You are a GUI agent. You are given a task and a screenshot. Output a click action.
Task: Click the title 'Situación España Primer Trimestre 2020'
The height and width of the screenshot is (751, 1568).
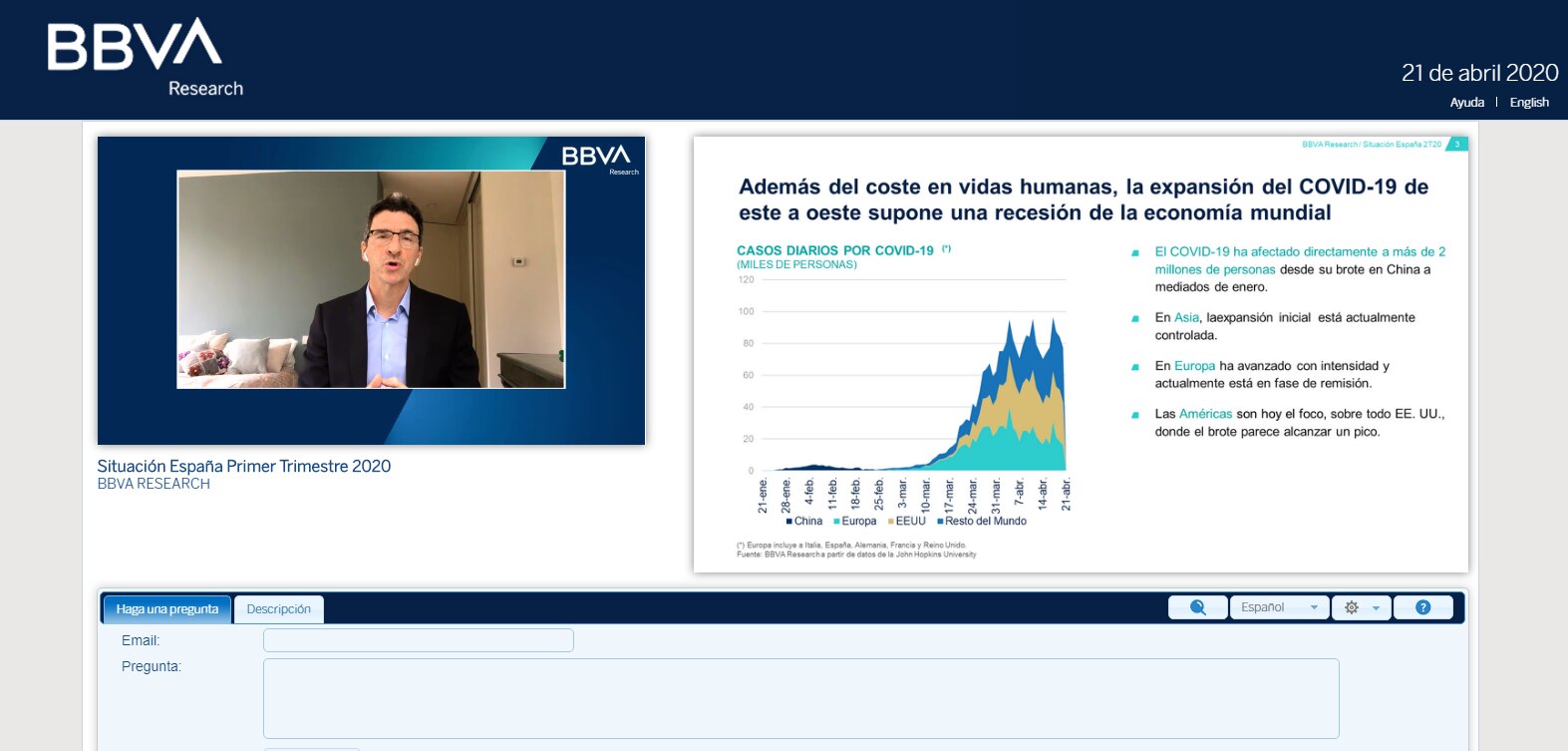(x=244, y=466)
